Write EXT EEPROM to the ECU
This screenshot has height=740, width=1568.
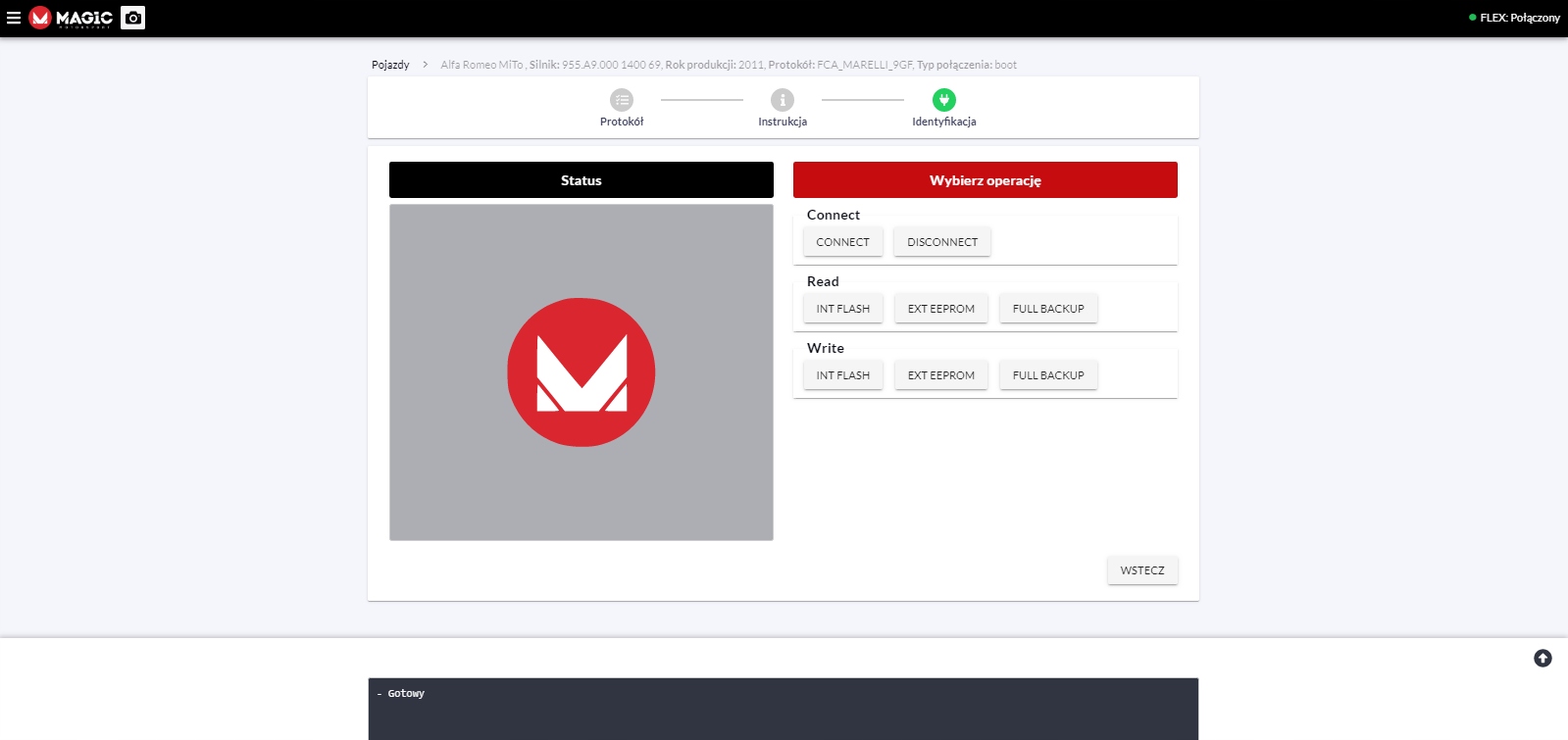[940, 375]
